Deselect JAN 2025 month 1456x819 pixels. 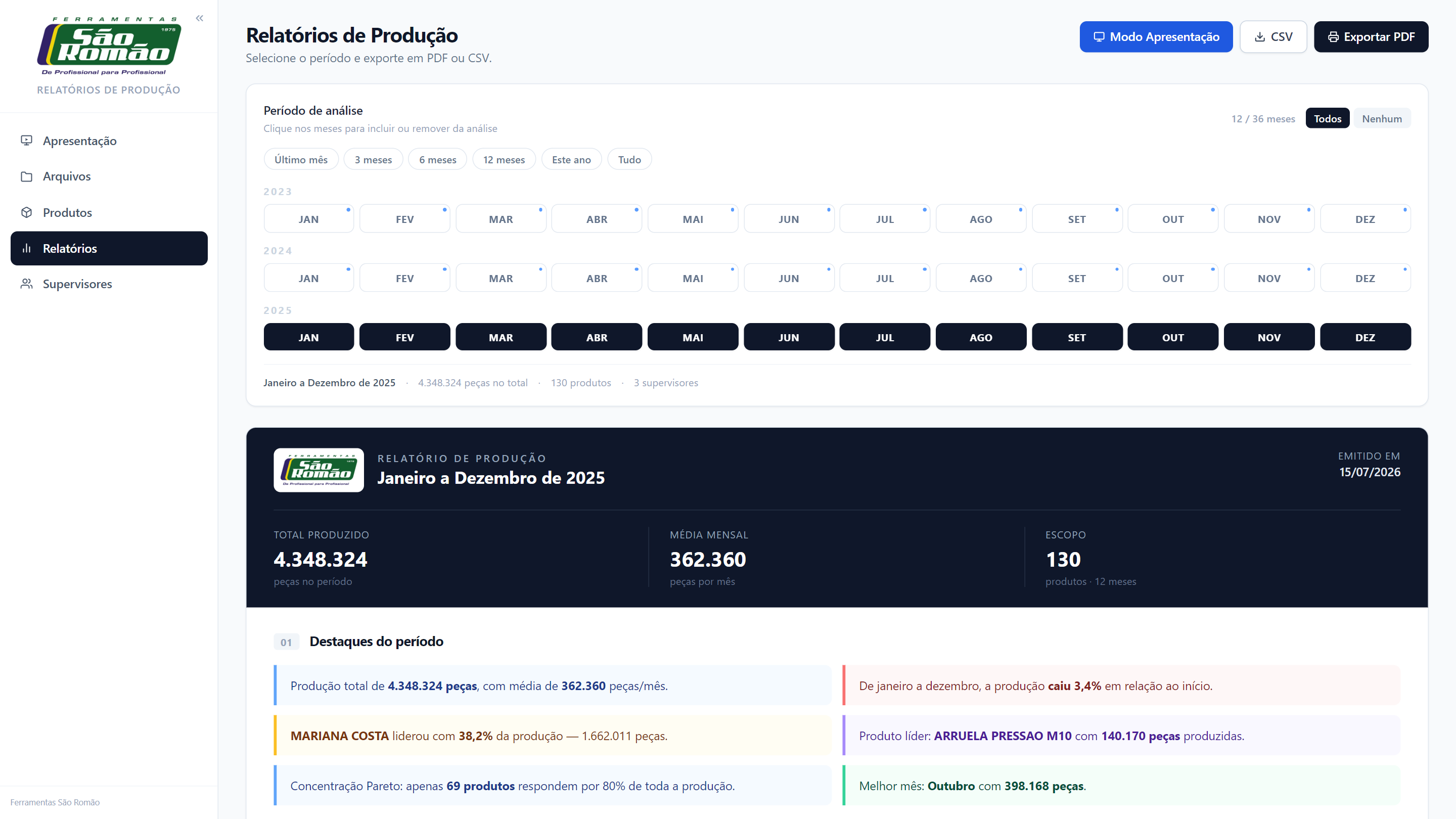308,337
